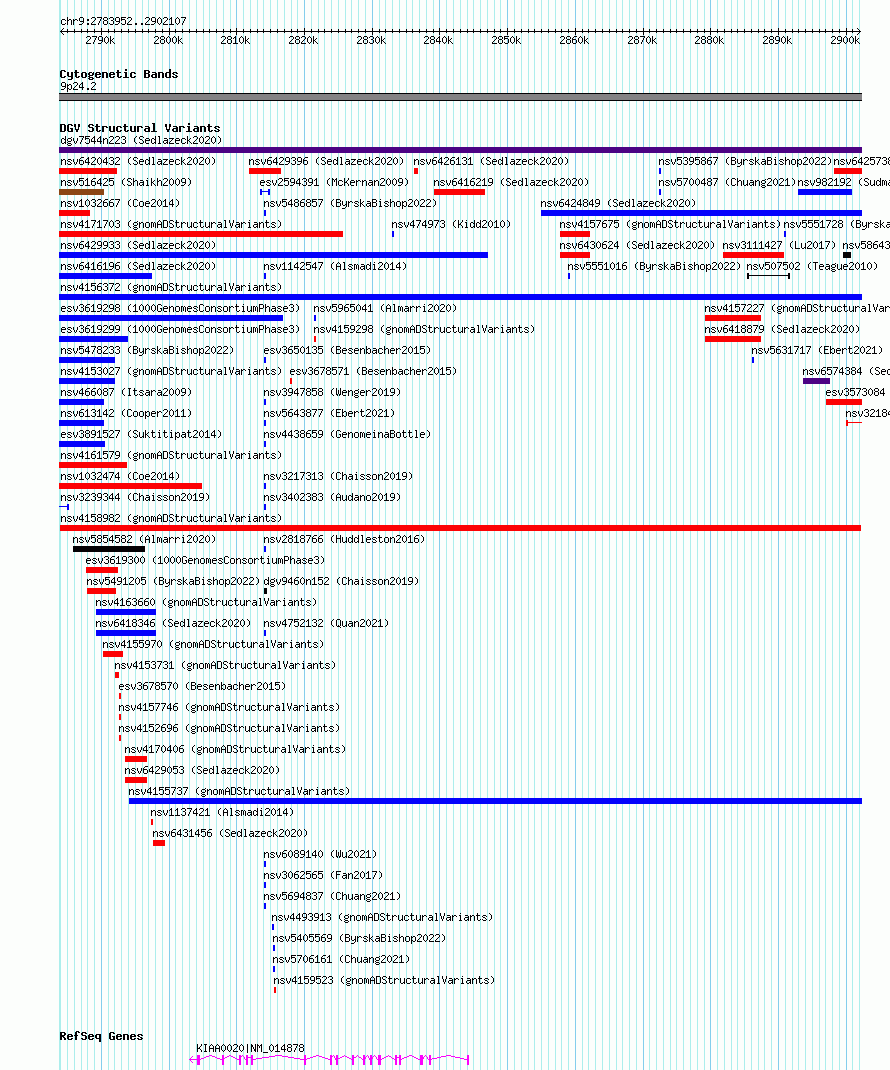The image size is (890, 1070).
Task: Click nsv466087 (Itsara2009) label
Action: pyautogui.click(x=126, y=392)
